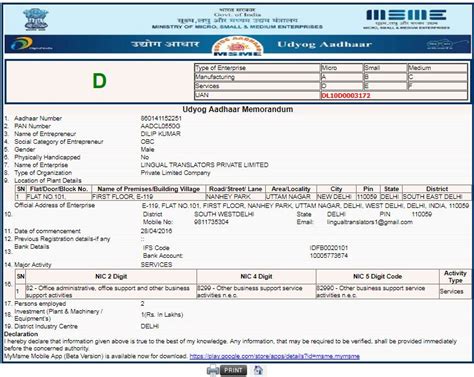Select the bank account number 10005773874

point(329,256)
